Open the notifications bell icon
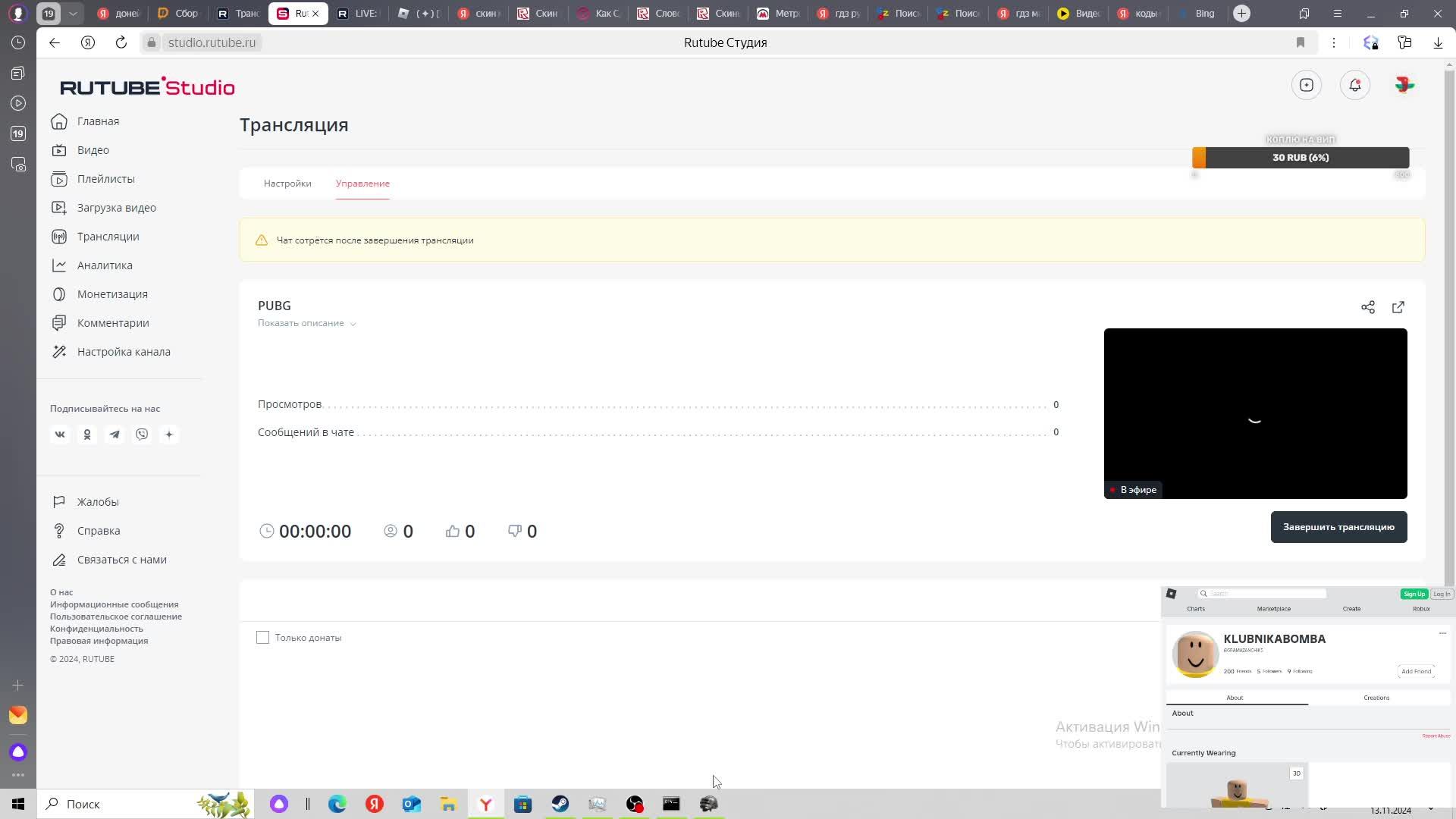The image size is (1456, 819). [1354, 85]
